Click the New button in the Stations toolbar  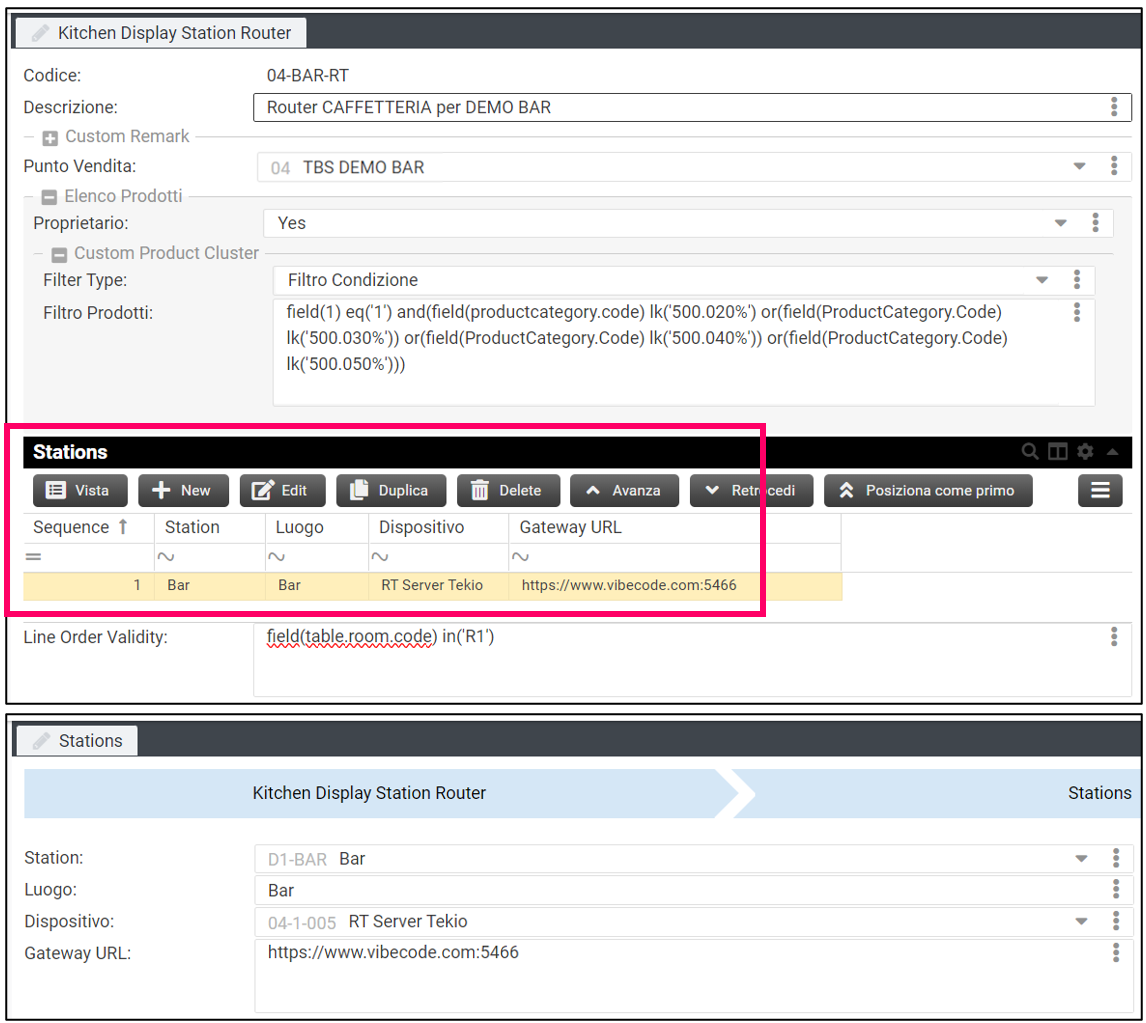coord(183,490)
